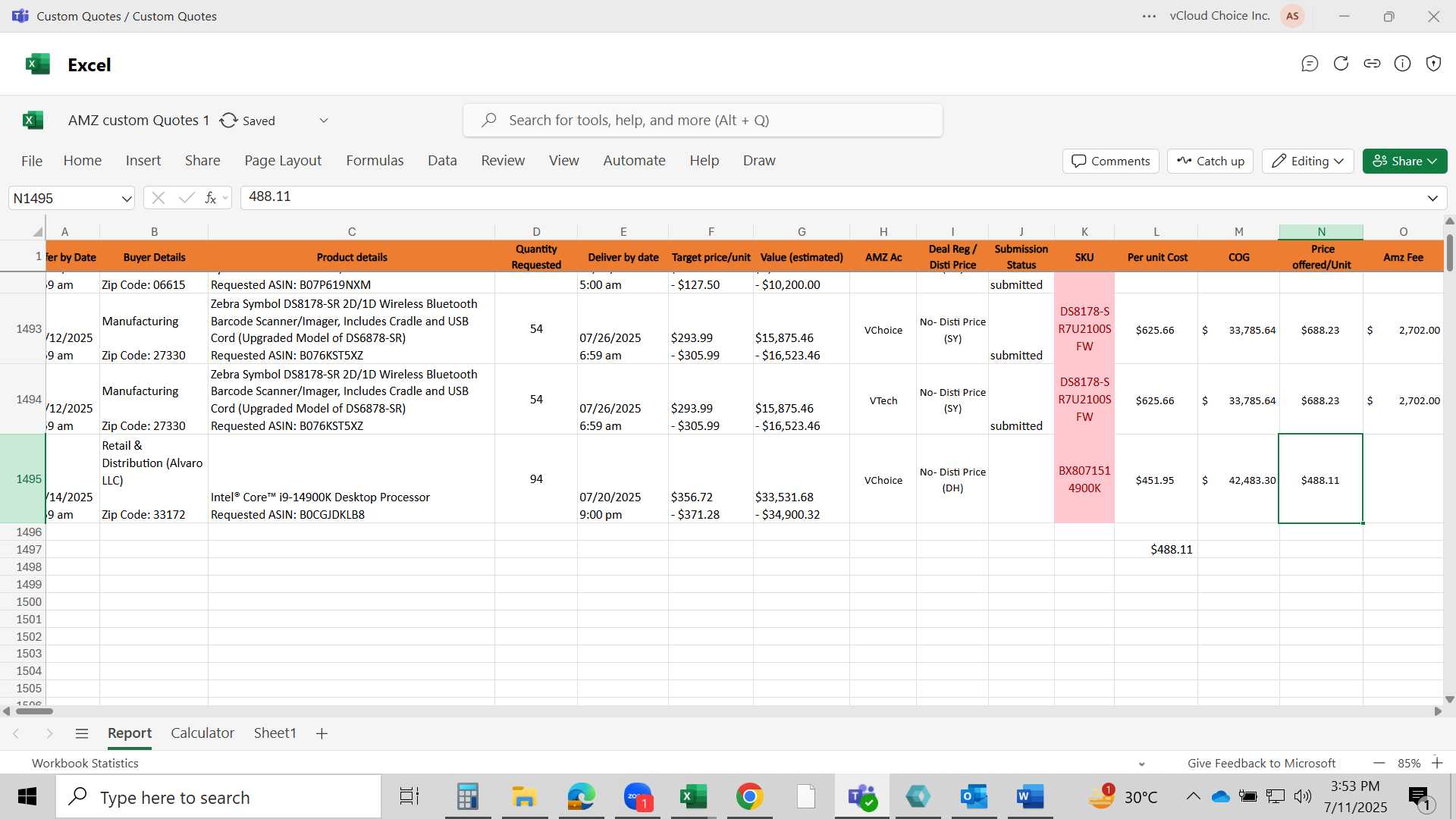Click the search for tools box
The image size is (1456, 819).
click(x=703, y=121)
